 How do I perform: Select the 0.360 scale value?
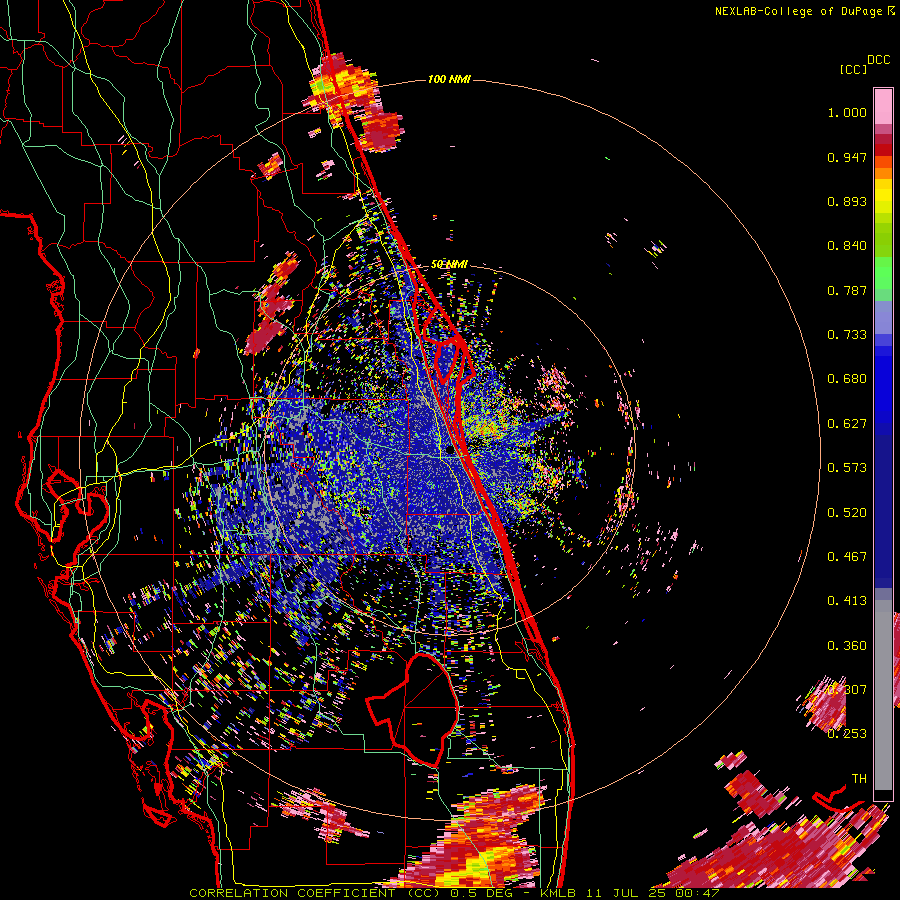point(847,646)
